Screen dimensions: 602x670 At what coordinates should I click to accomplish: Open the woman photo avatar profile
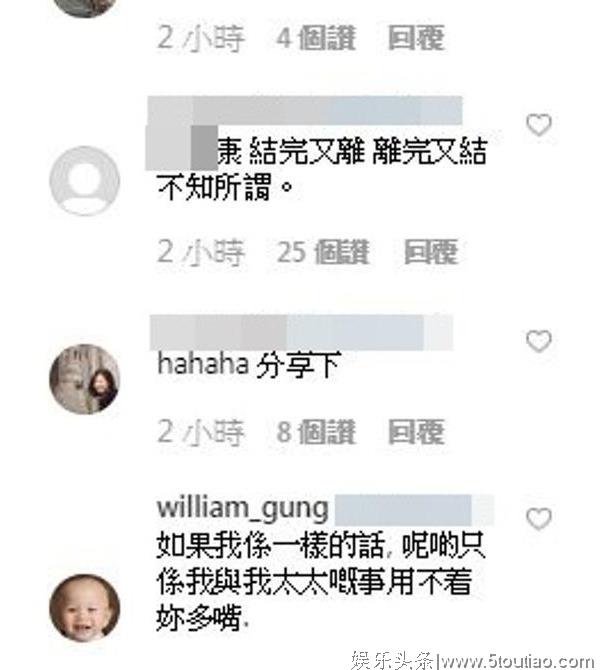85,379
